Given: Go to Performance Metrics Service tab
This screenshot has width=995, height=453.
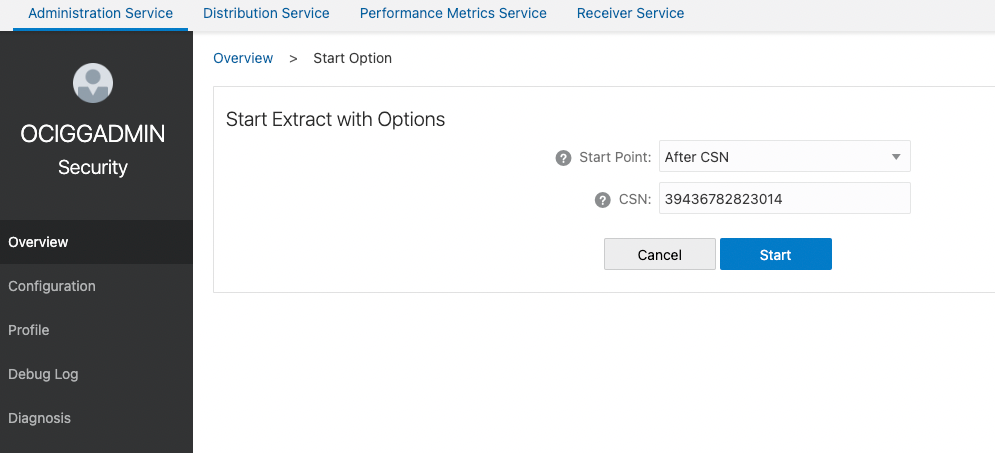Looking at the screenshot, I should 453,13.
